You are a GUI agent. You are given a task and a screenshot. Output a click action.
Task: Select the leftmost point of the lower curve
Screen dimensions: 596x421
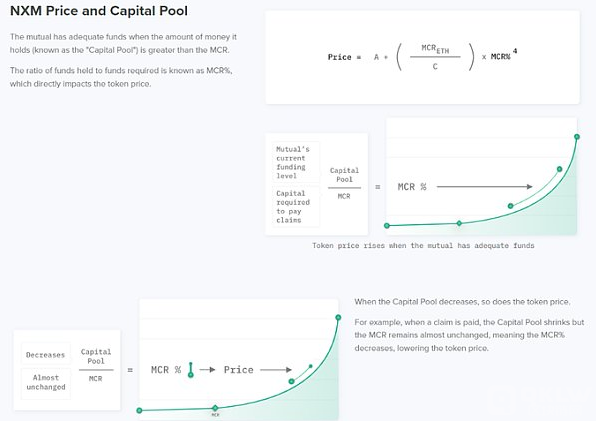click(139, 410)
